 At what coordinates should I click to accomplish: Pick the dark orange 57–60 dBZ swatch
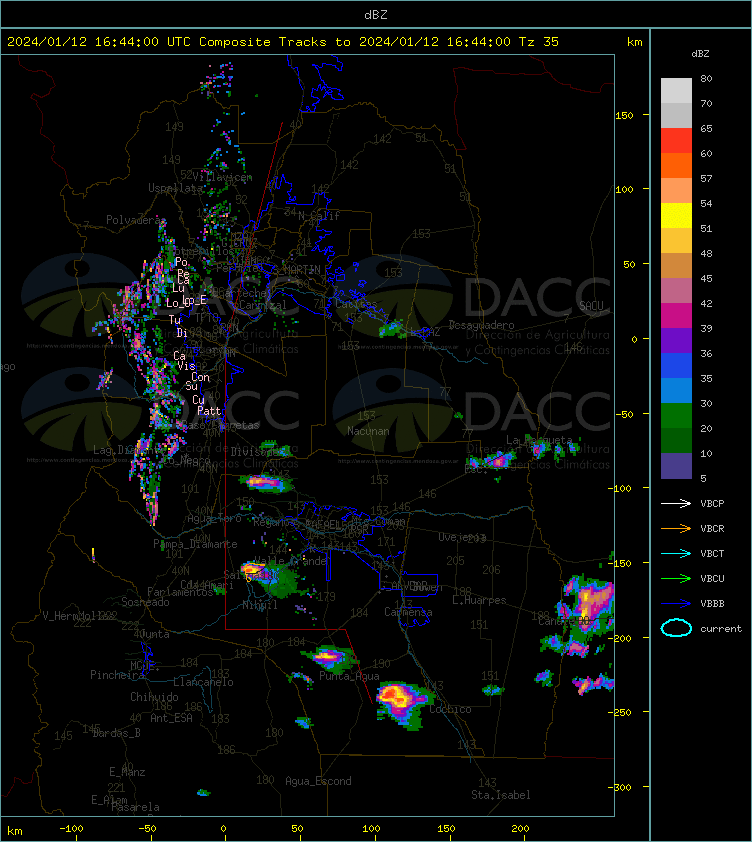pos(676,165)
